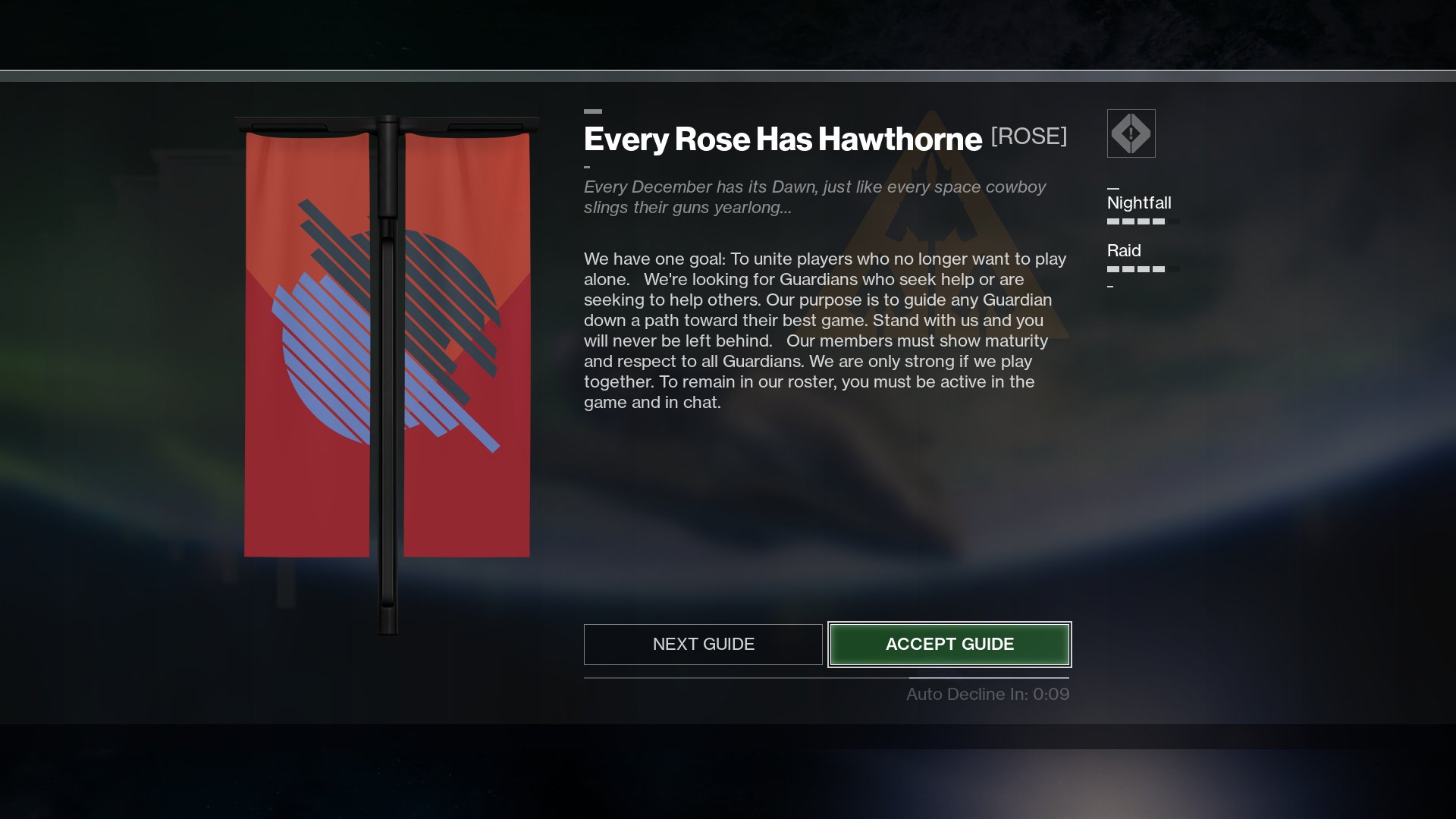Image resolution: width=1456 pixels, height=819 pixels.
Task: Click the Nightfall rating bar
Action: pyautogui.click(x=1143, y=221)
